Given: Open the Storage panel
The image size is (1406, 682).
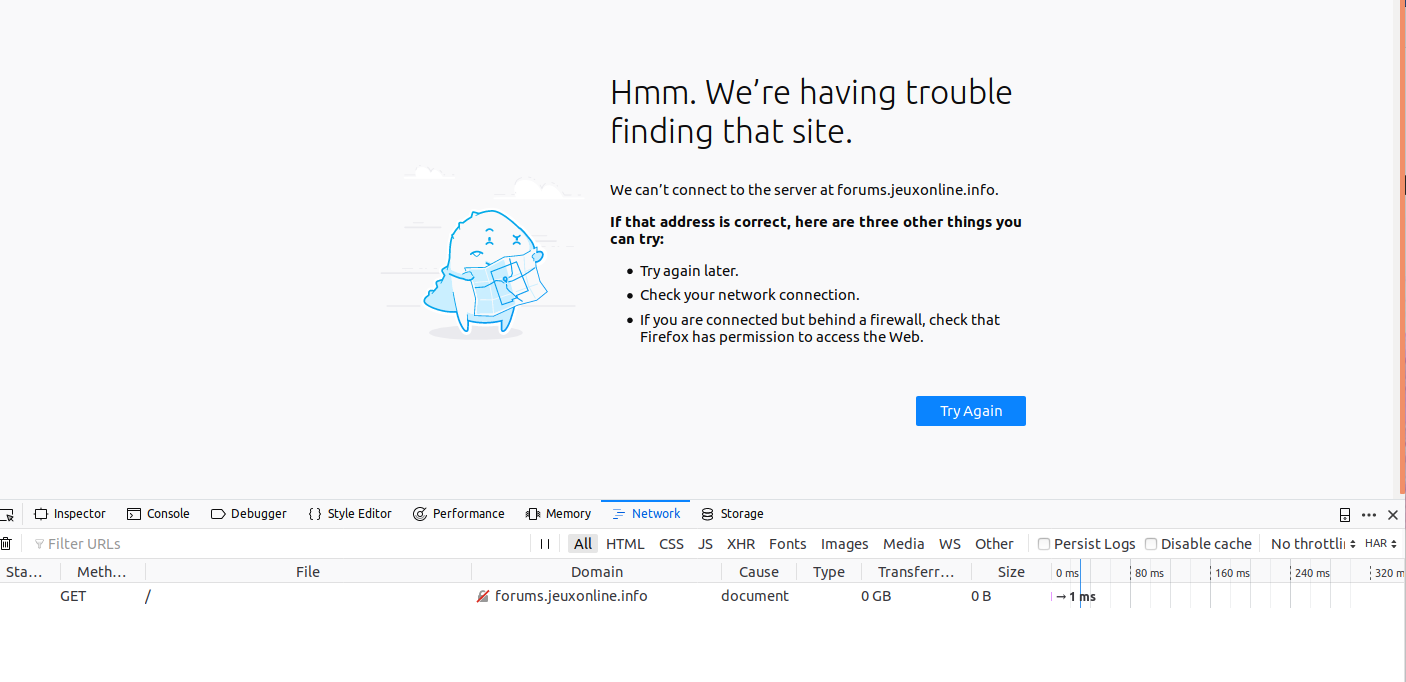Looking at the screenshot, I should (732, 514).
